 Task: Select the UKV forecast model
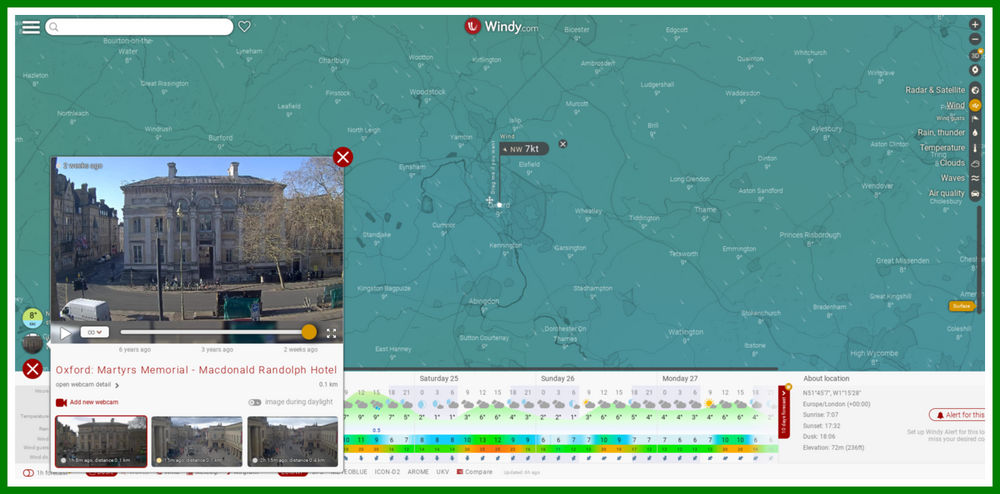pyautogui.click(x=442, y=472)
